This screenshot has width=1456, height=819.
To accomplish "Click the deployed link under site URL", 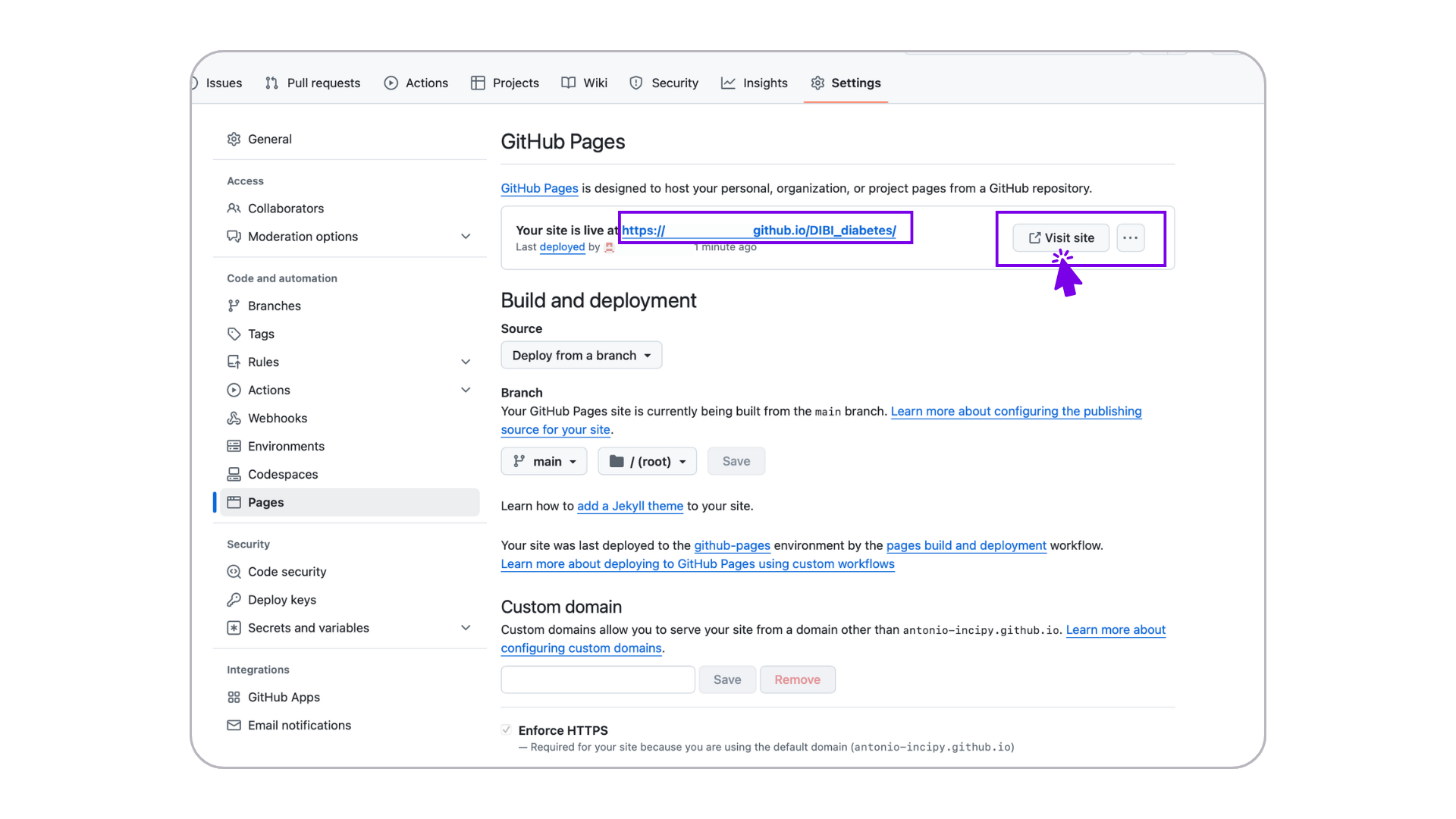I will coord(562,247).
